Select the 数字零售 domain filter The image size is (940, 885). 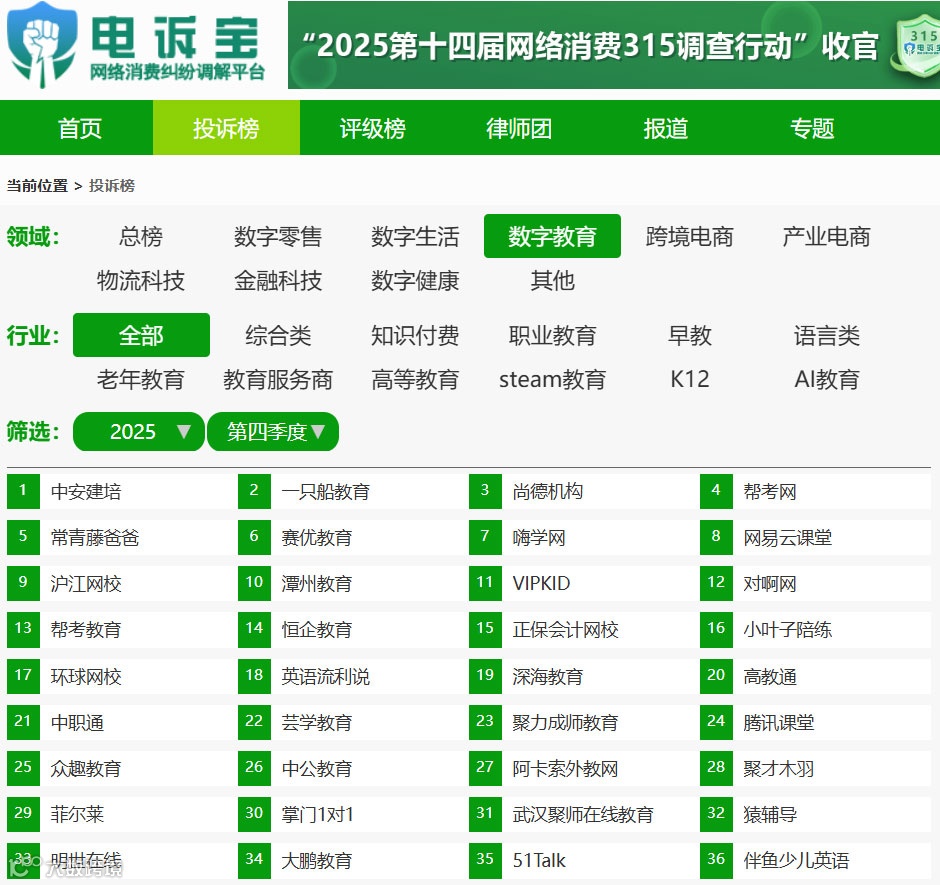point(278,236)
